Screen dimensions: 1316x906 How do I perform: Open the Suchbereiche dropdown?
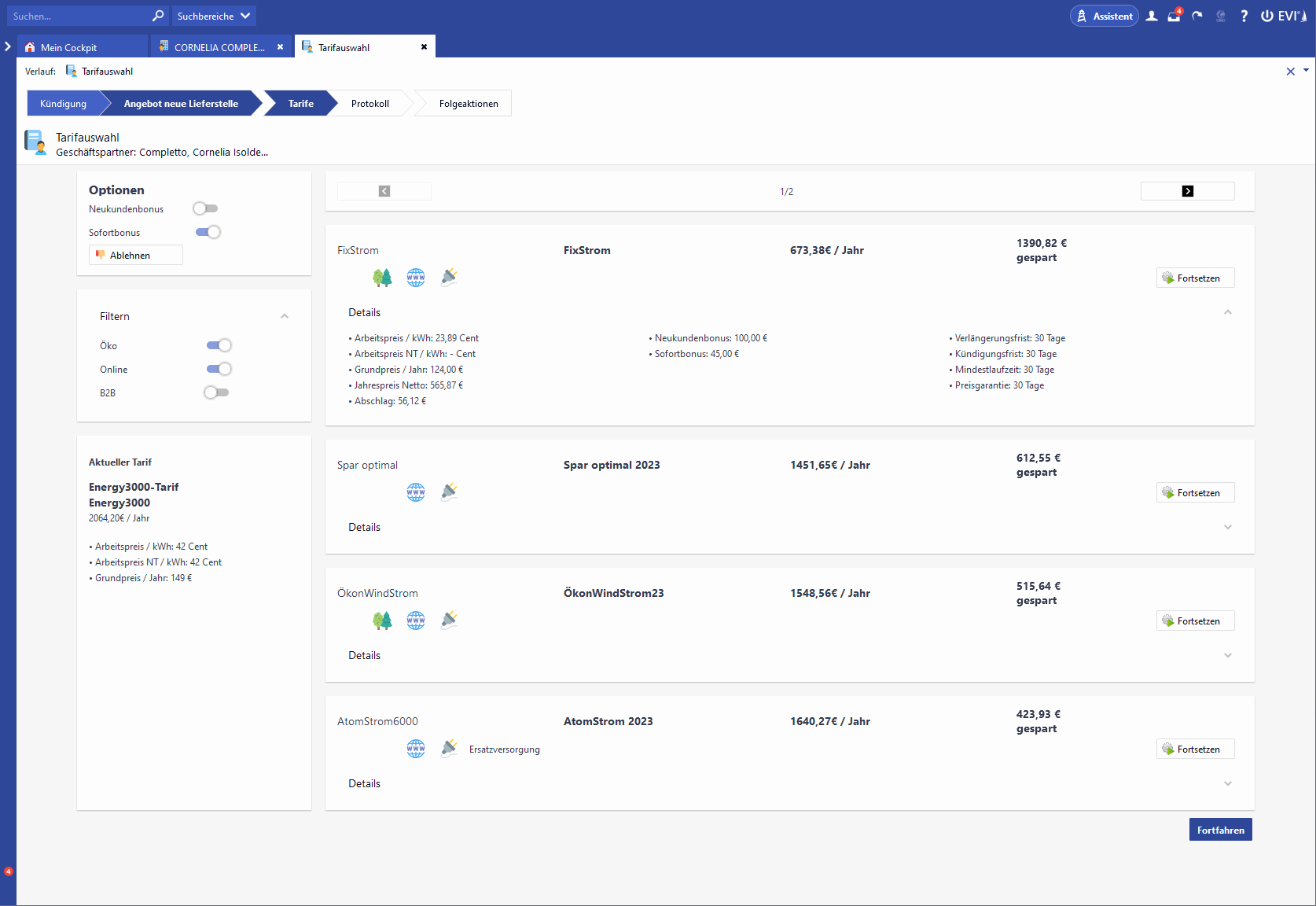214,16
